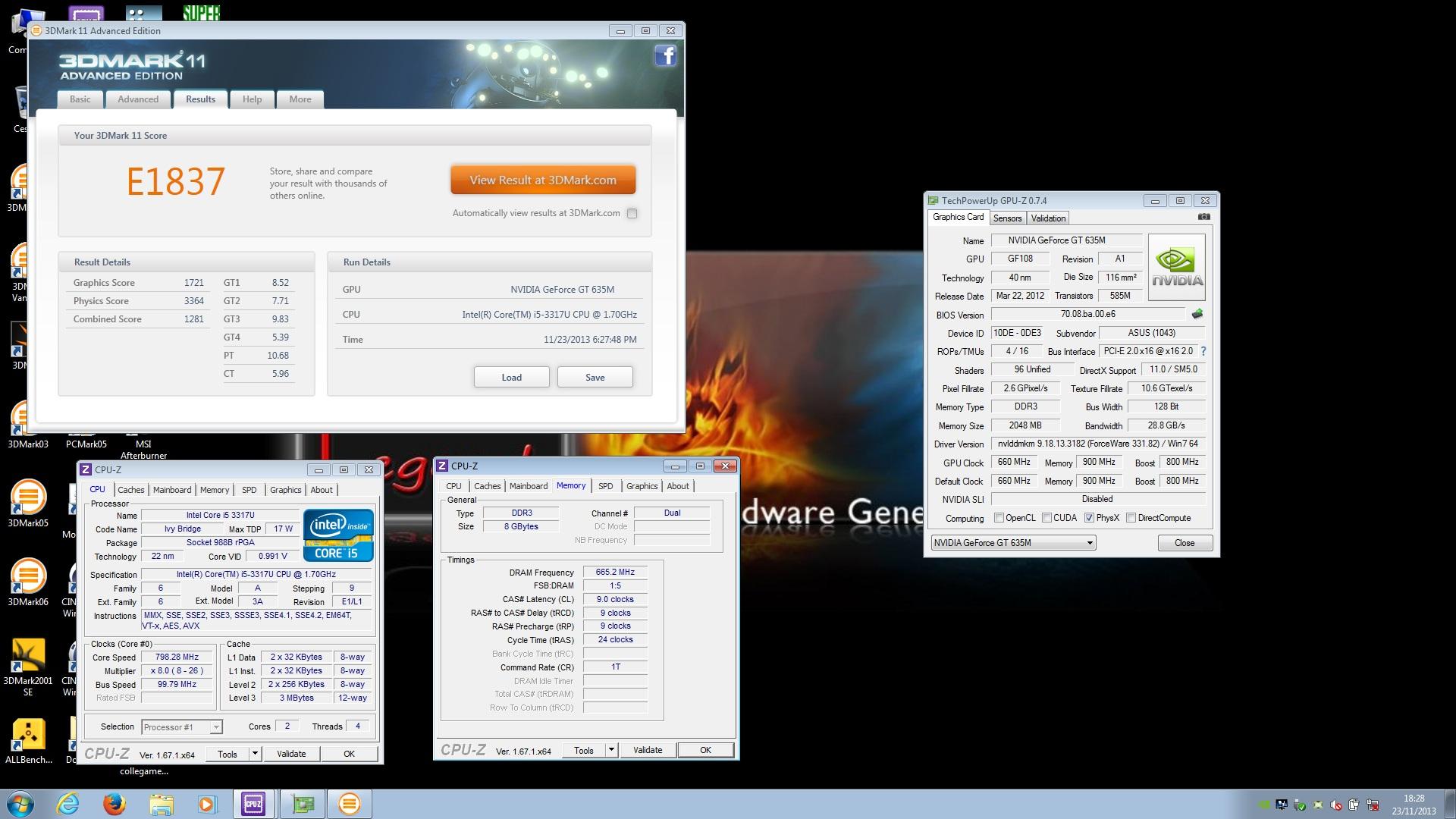Click the GPU-Z NVIDIA logo image
Screen dimensions: 1456x819
[x=1177, y=268]
